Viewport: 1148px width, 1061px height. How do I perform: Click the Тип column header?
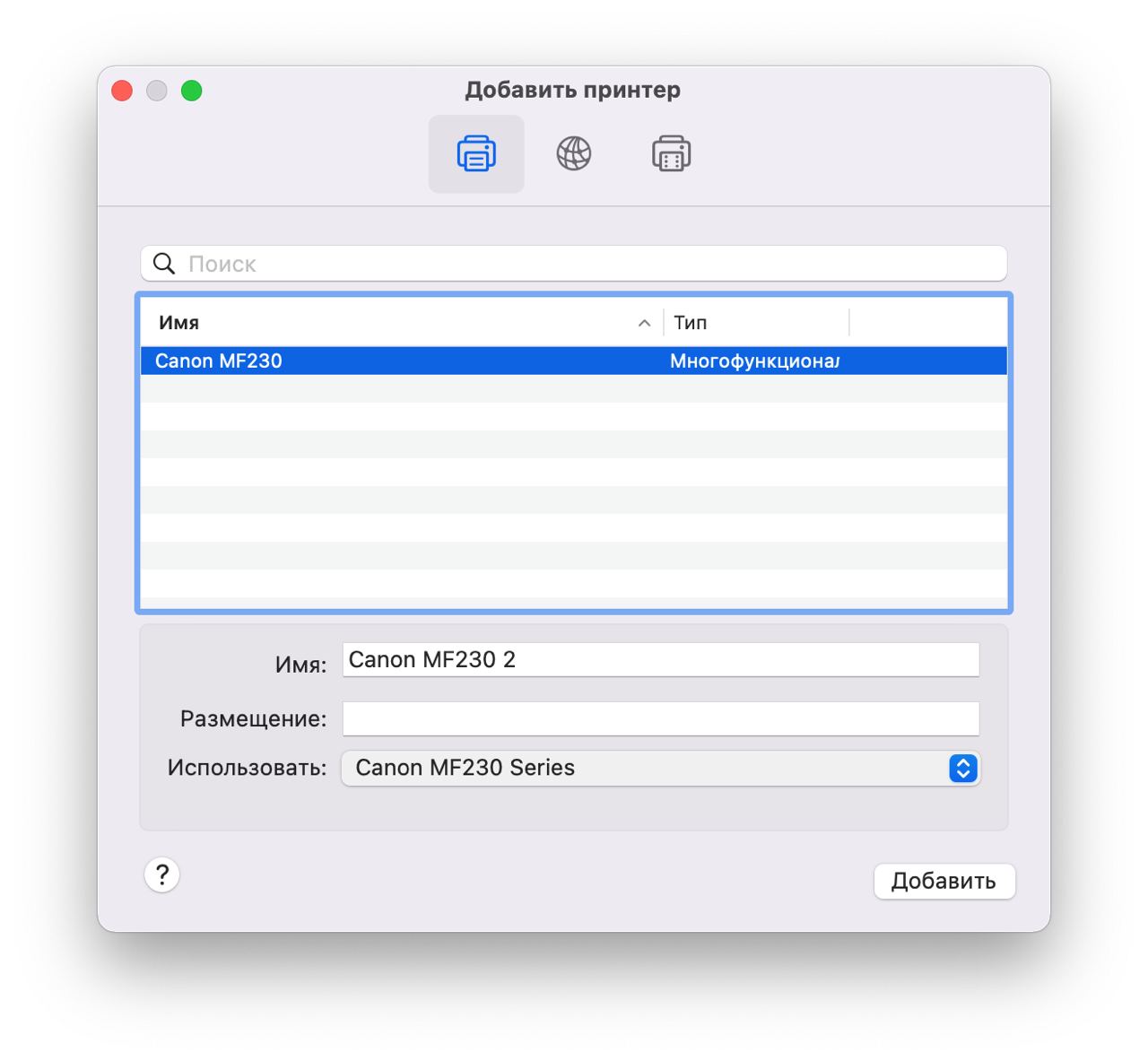(x=756, y=323)
